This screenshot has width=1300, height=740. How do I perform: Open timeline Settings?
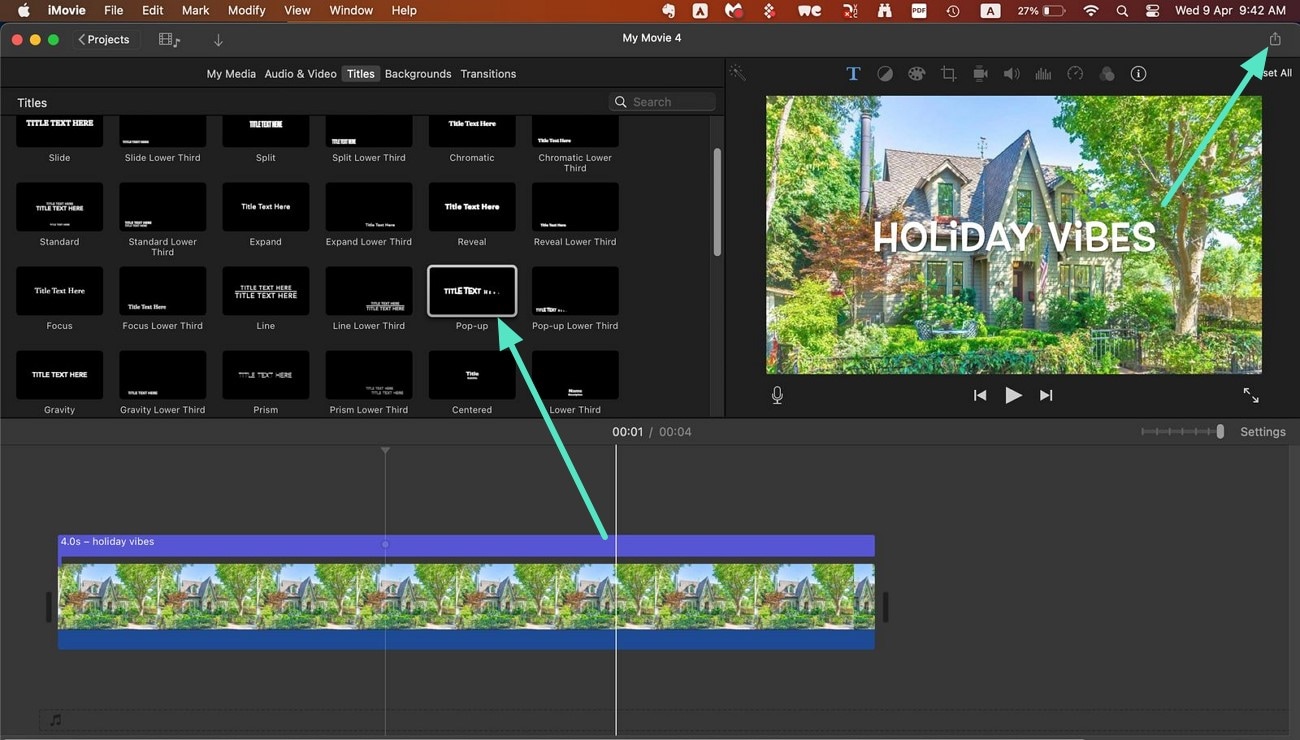point(1263,432)
